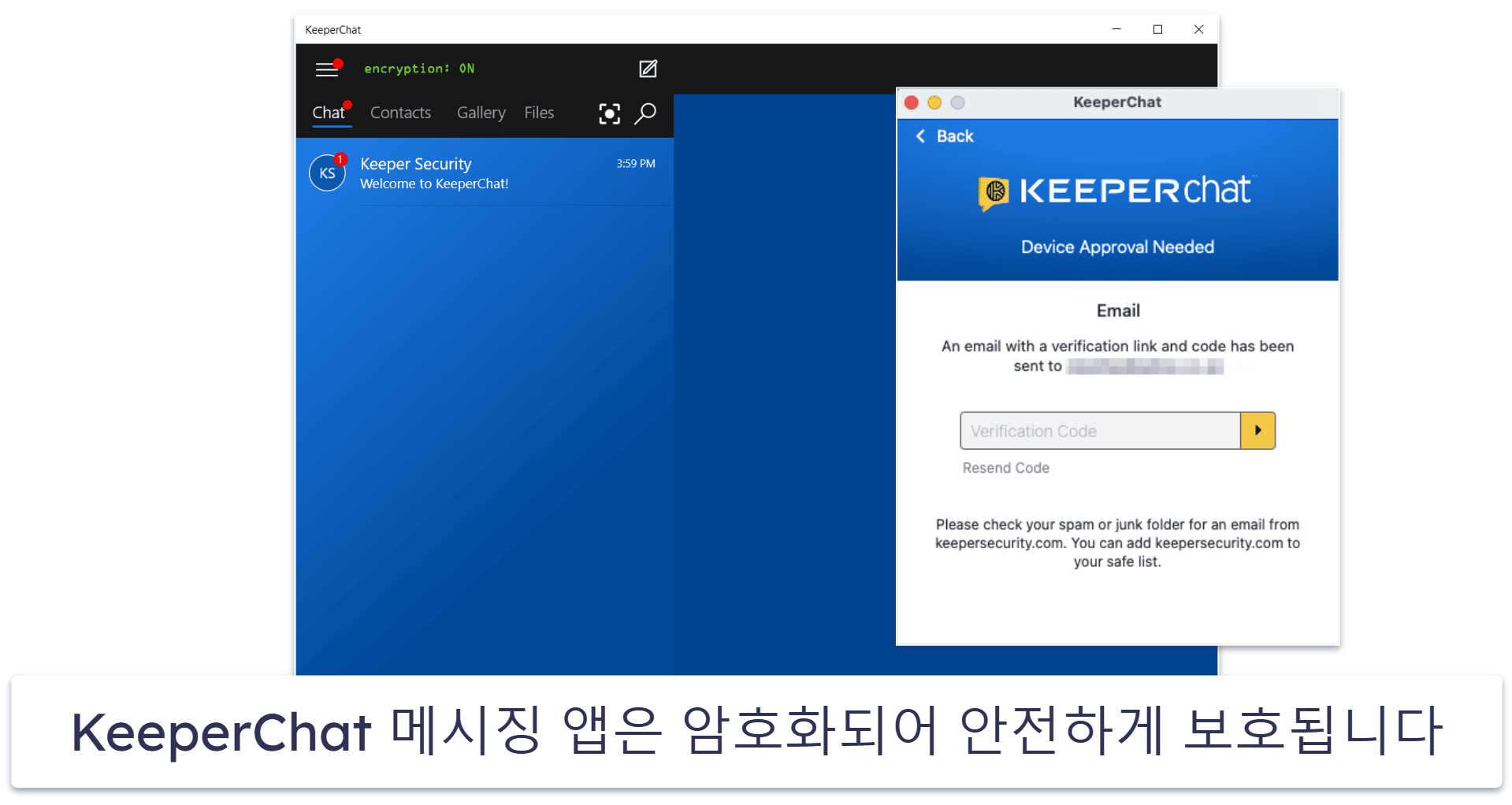
Task: Click the KeeperChat logo badge
Action: [994, 192]
